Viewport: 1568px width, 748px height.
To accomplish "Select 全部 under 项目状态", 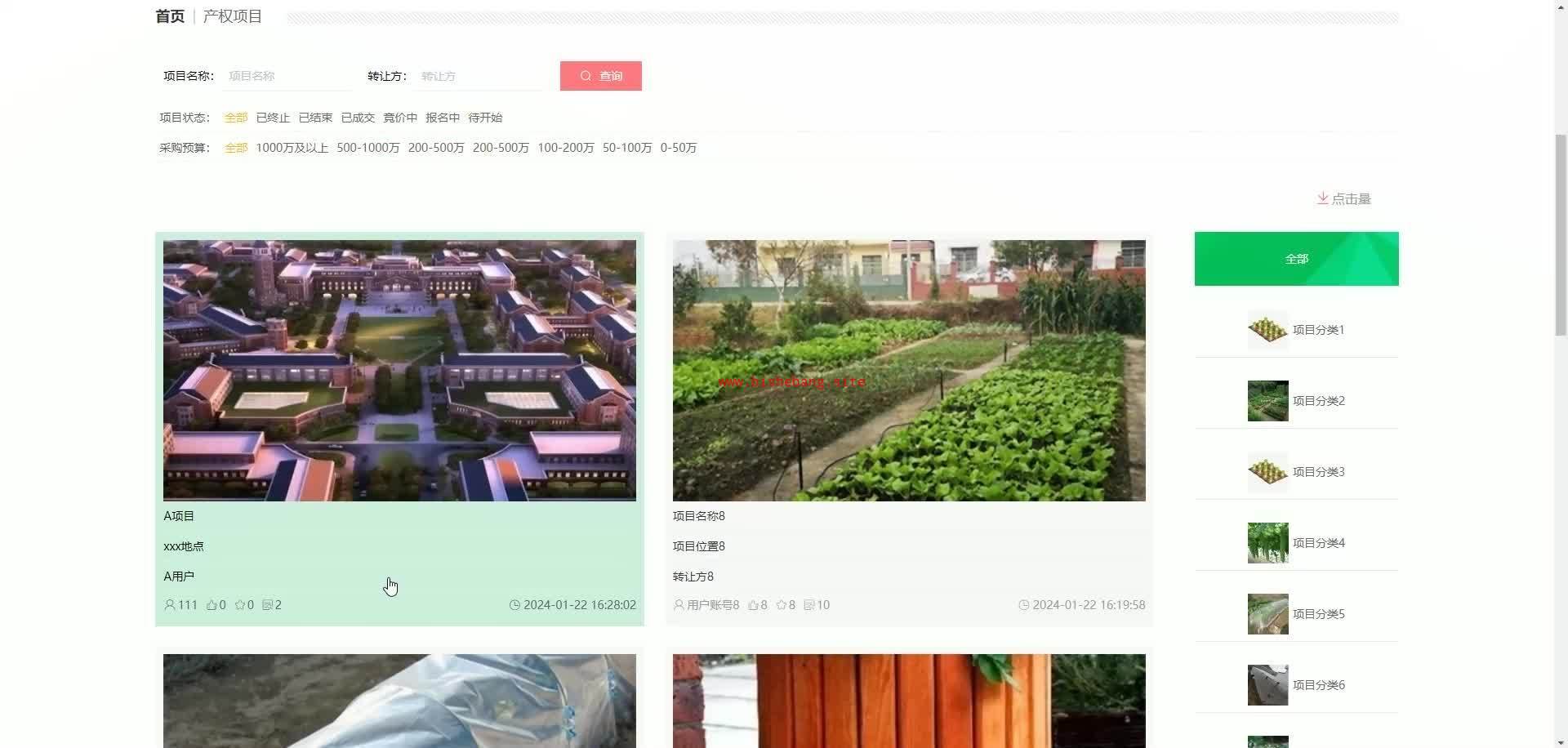I will [236, 118].
